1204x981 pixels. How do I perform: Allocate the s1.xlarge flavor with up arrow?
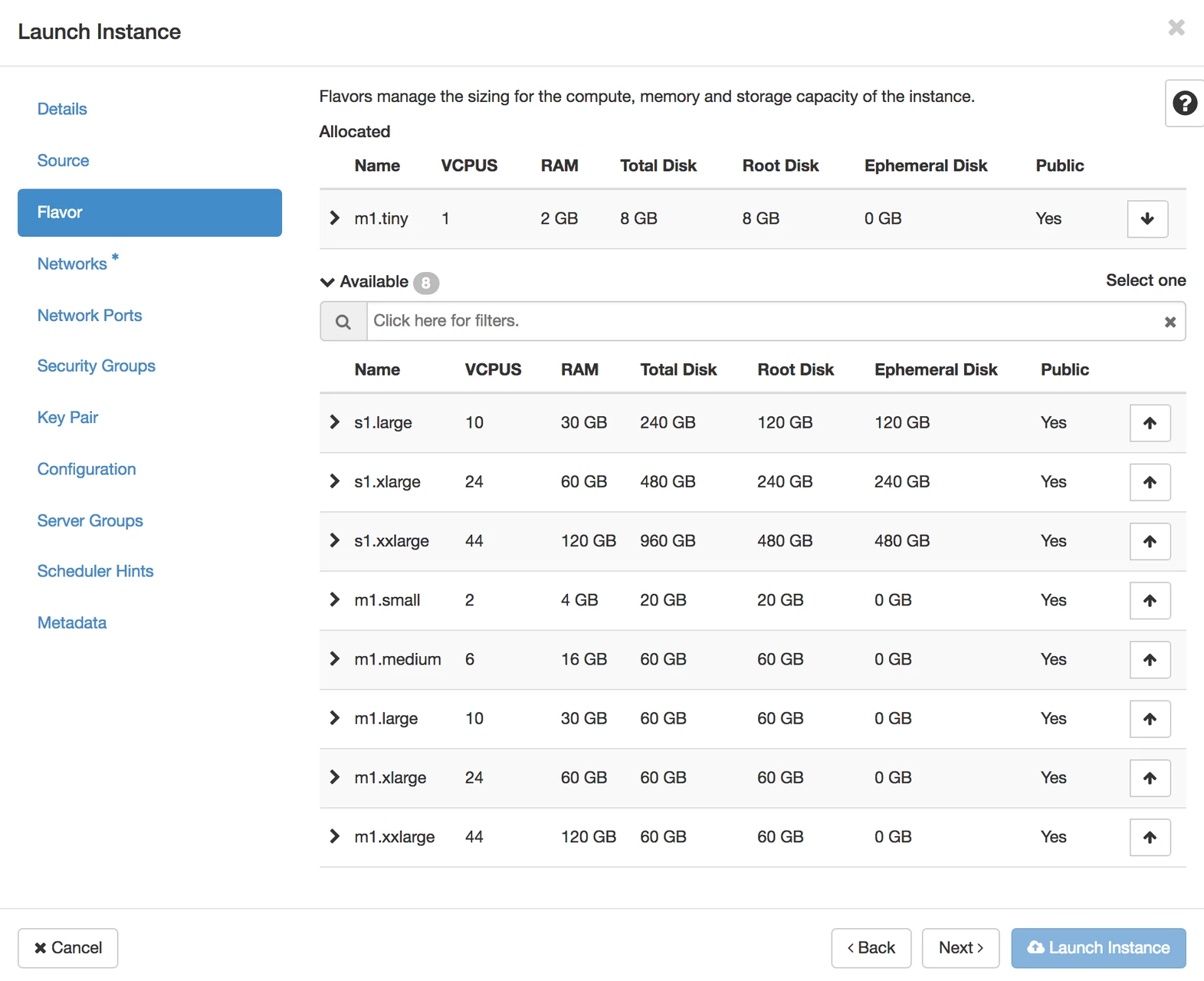(x=1149, y=482)
